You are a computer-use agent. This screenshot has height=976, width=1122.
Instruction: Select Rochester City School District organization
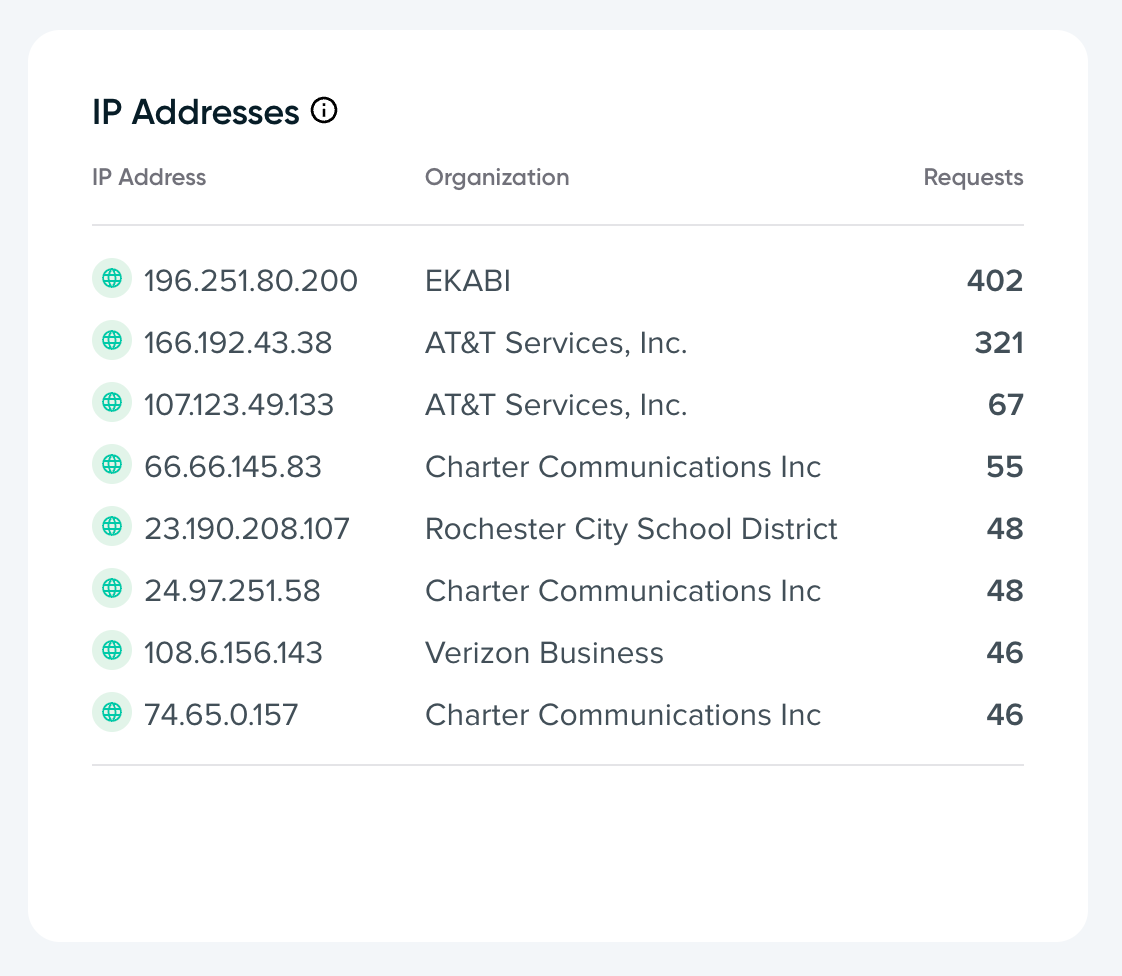[631, 529]
